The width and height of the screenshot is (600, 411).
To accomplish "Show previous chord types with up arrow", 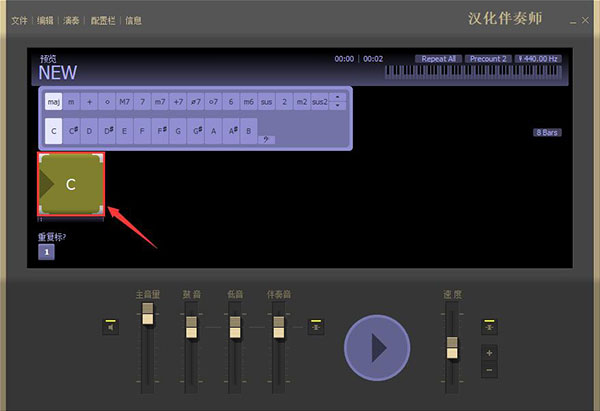I will (338, 97).
